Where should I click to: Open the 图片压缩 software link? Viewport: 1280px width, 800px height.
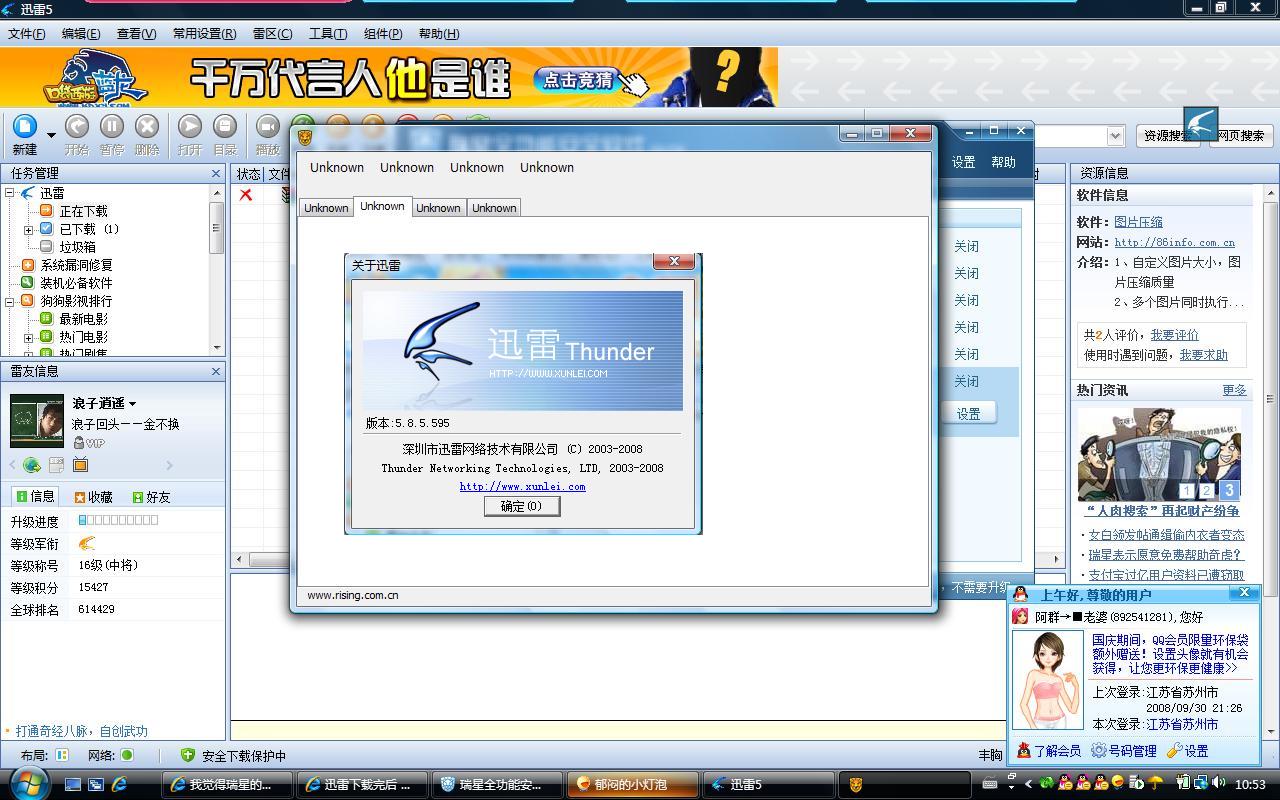click(1138, 222)
